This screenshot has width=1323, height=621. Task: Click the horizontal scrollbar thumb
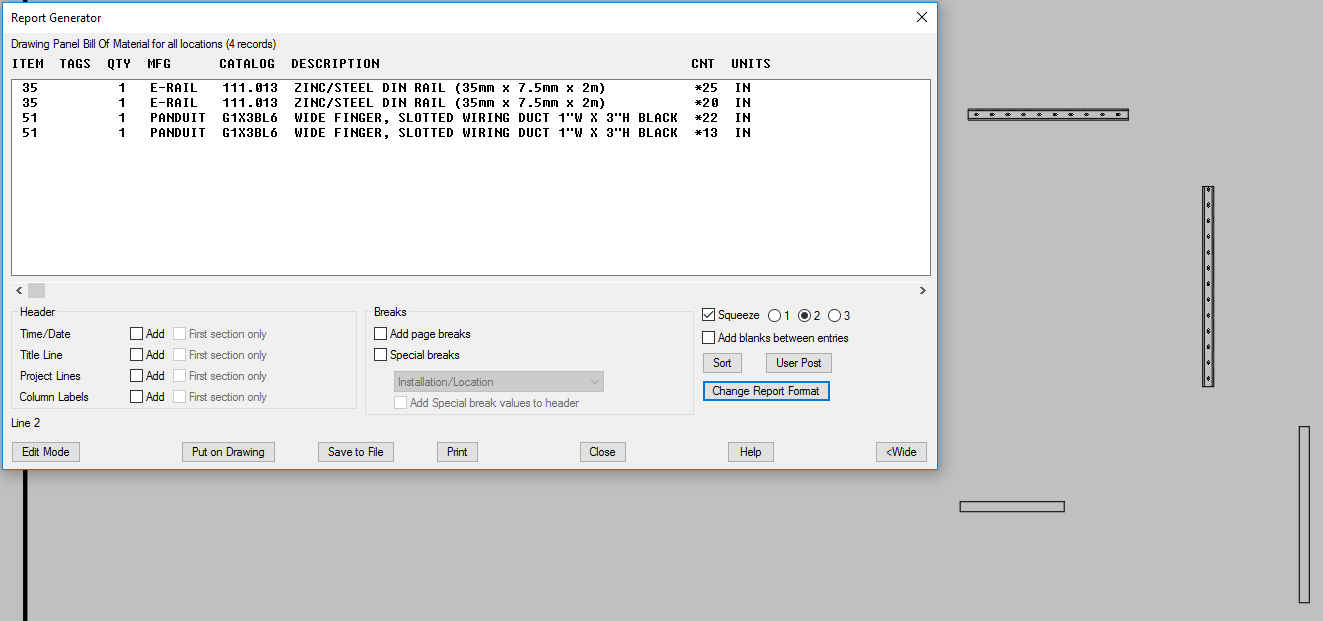pos(36,290)
